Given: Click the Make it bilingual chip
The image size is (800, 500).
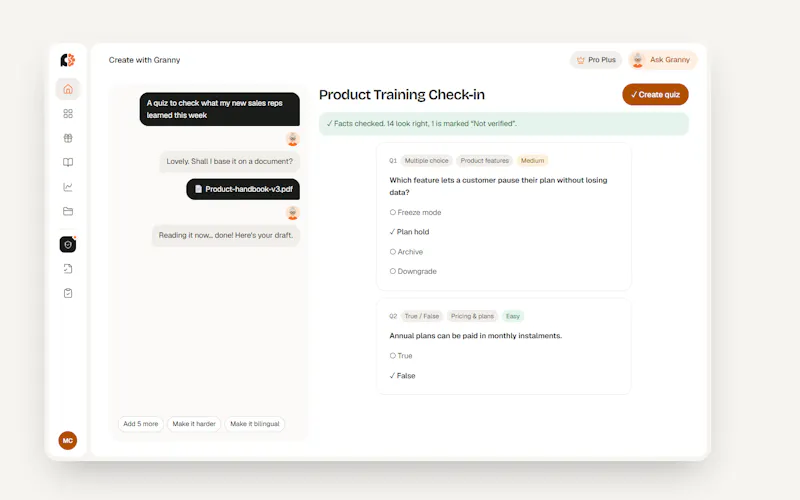Looking at the screenshot, I should pos(255,424).
